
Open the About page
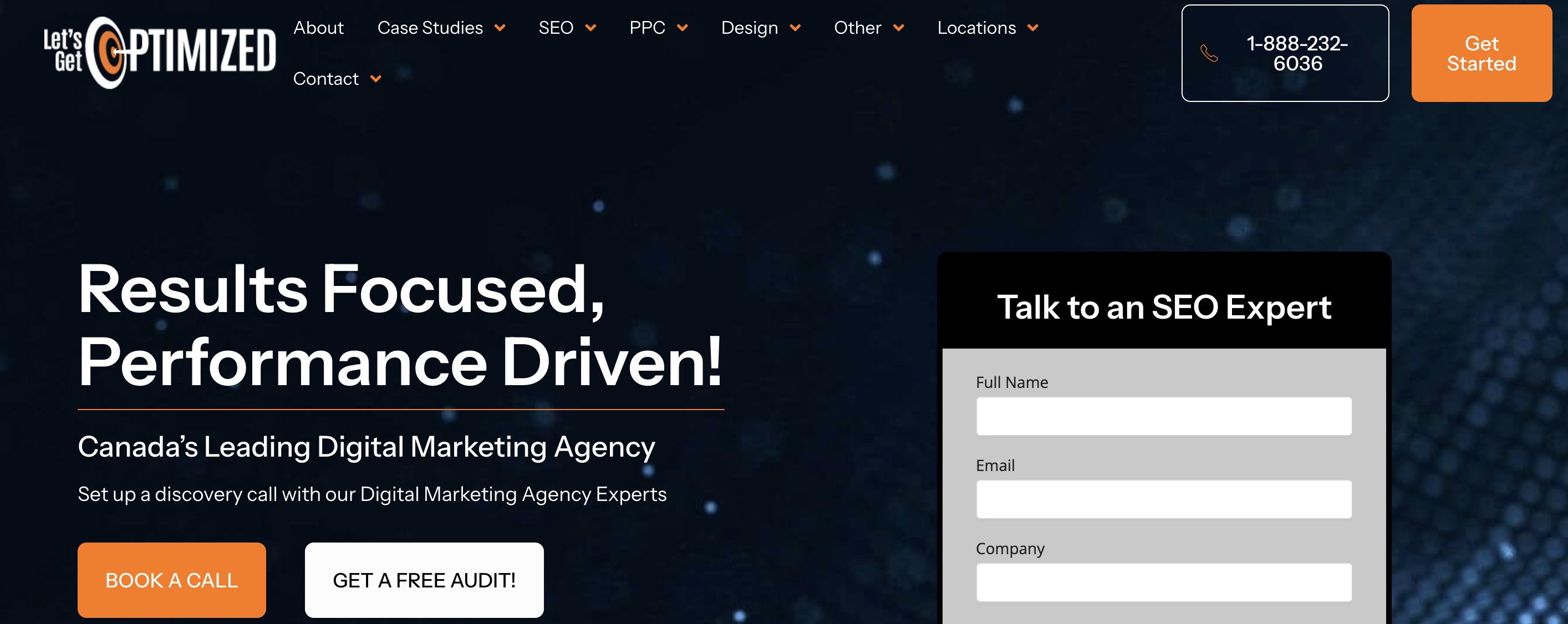point(318,28)
